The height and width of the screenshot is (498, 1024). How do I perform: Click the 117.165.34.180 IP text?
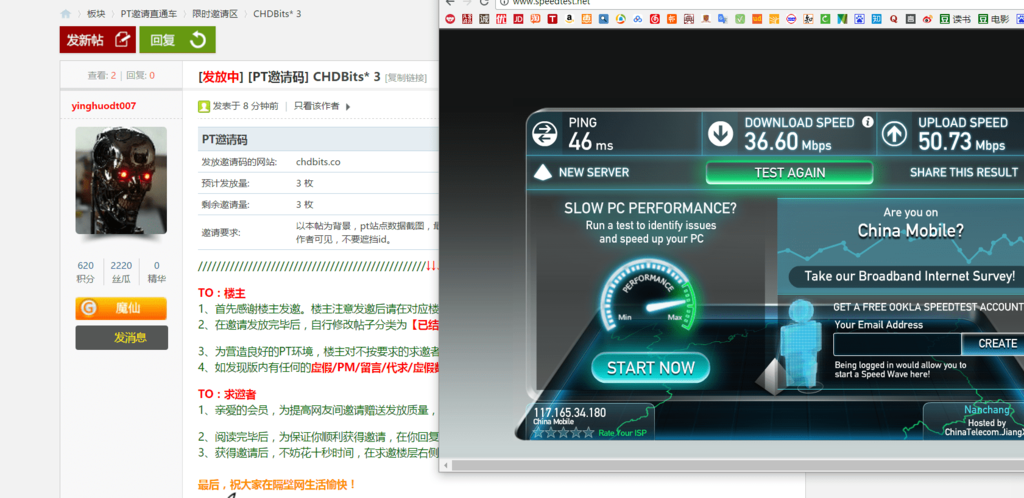[569, 412]
